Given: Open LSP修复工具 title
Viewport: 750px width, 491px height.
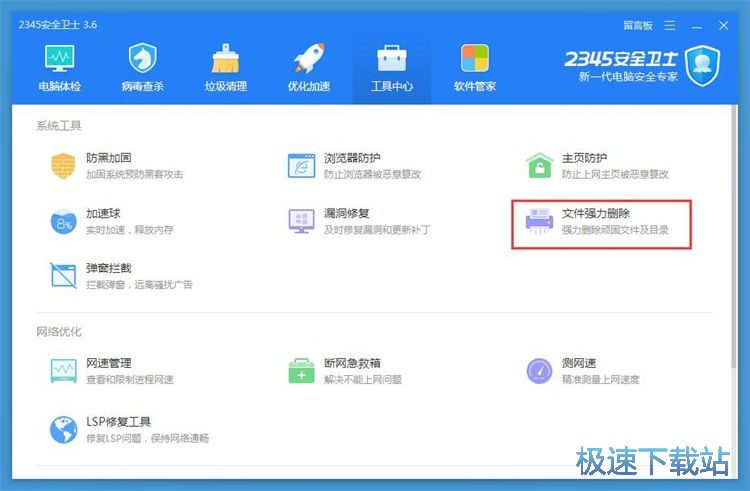Looking at the screenshot, I should [x=119, y=422].
